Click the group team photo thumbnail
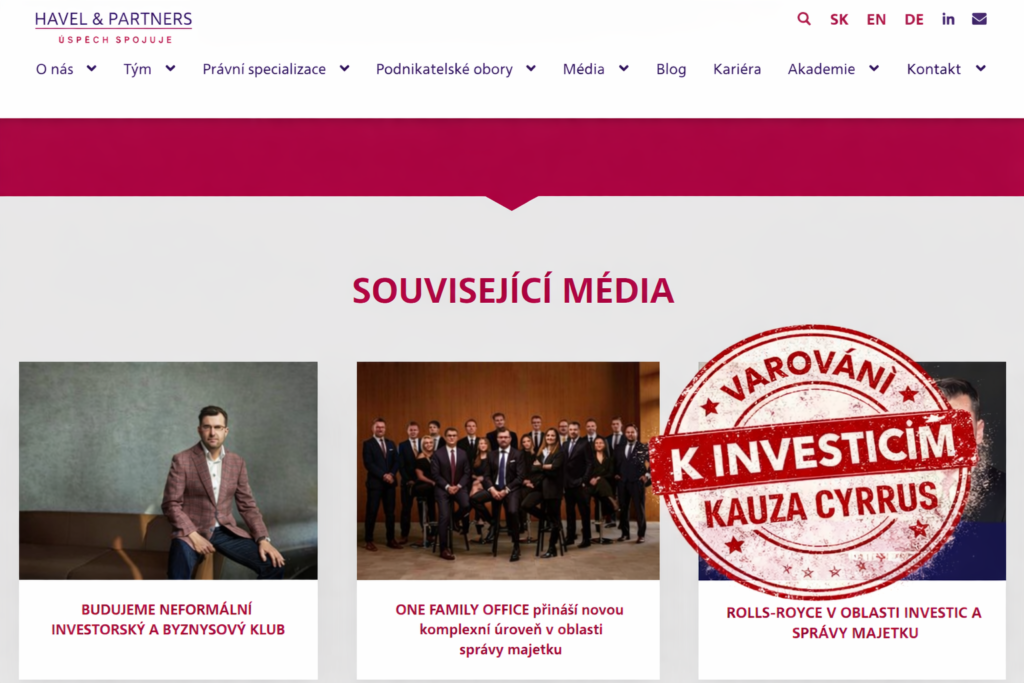This screenshot has width=1024, height=683. [x=508, y=471]
